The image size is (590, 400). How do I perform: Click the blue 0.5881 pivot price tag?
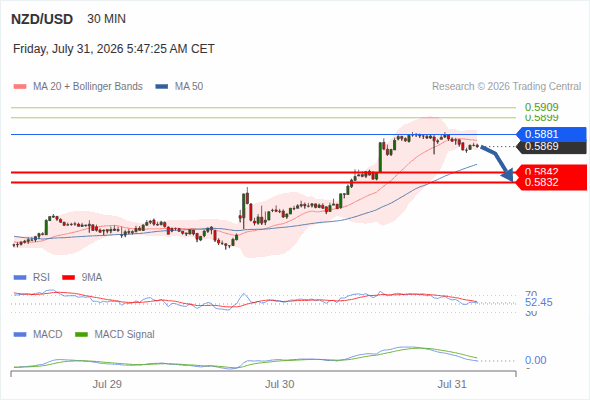click(552, 134)
